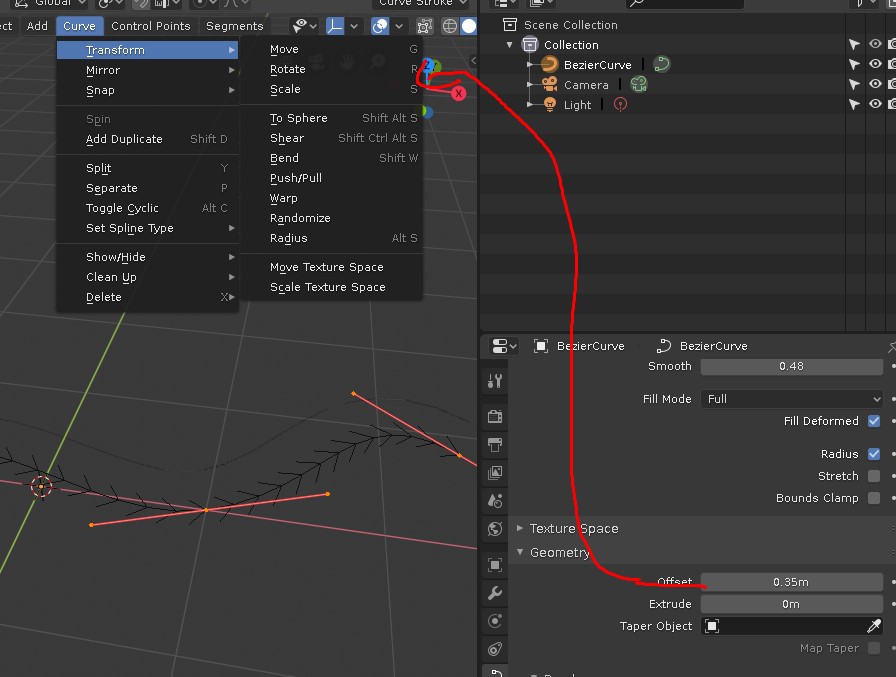Open the Modifiers tab (wrench icon)
The width and height of the screenshot is (896, 677).
pos(495,592)
